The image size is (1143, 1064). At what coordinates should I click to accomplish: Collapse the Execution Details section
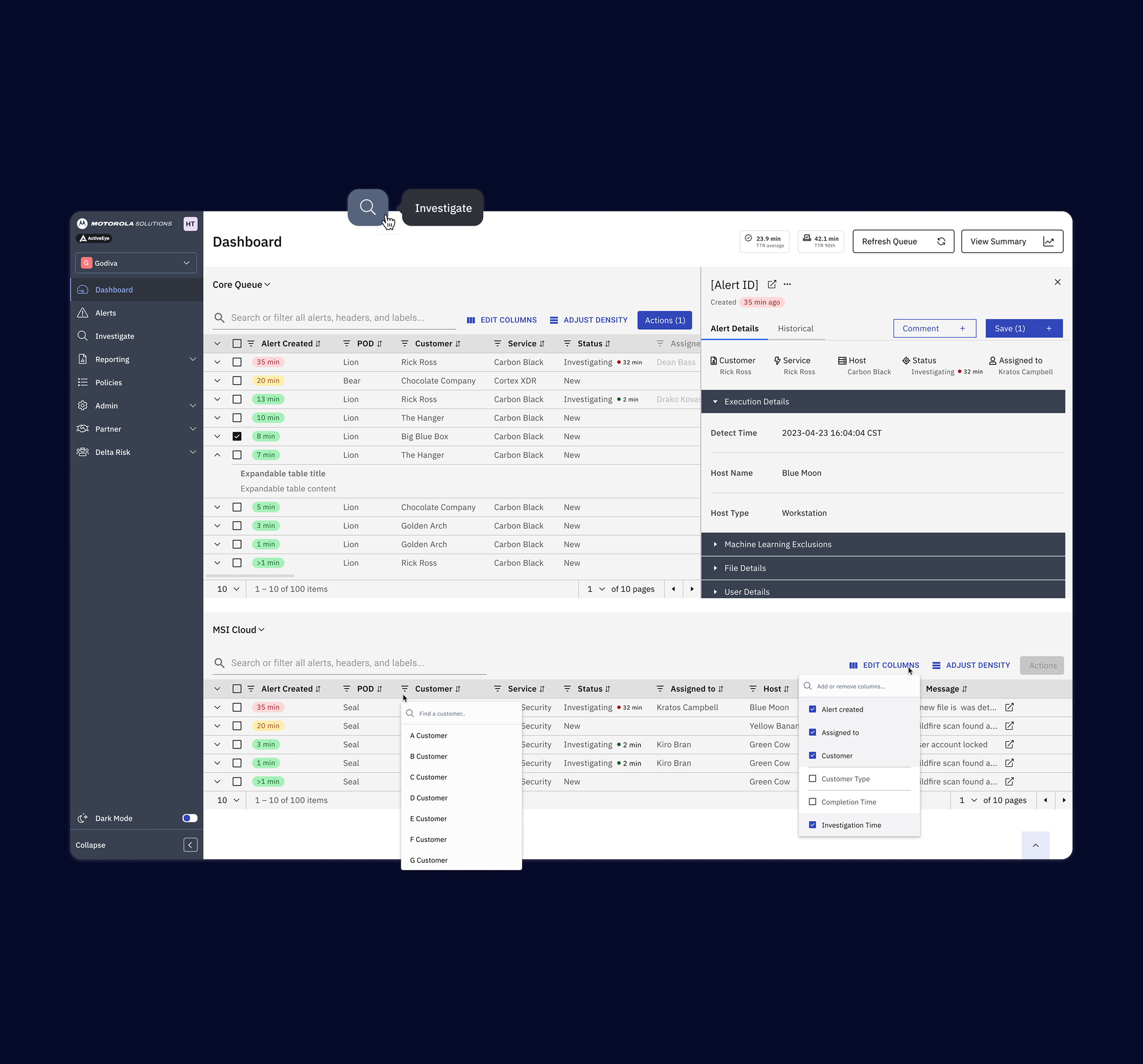point(883,401)
